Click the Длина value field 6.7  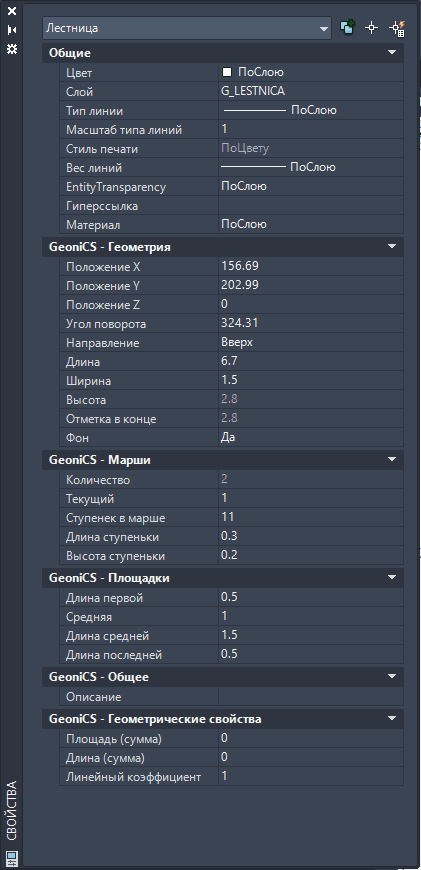click(x=311, y=362)
